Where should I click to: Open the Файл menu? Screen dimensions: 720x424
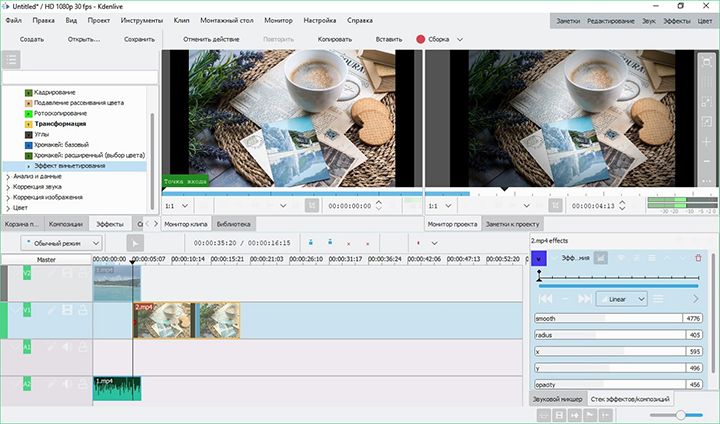click(14, 20)
